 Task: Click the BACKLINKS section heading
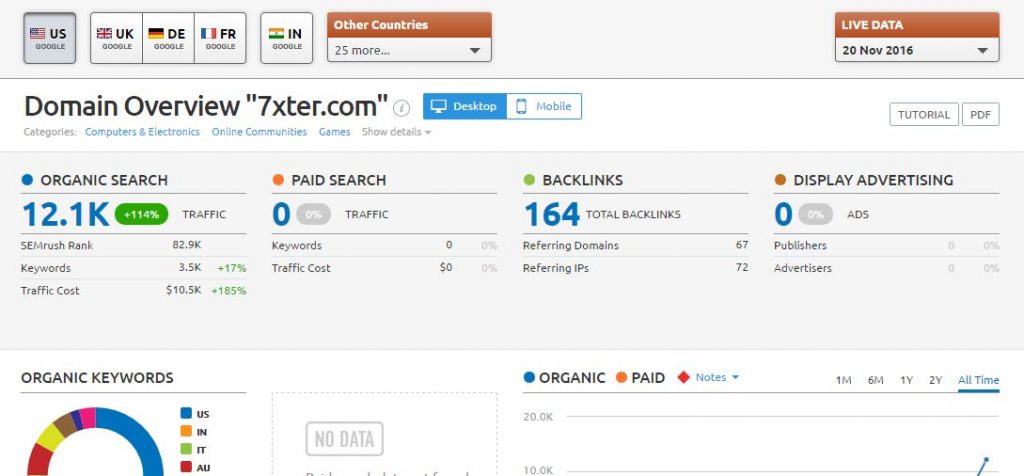pos(583,180)
